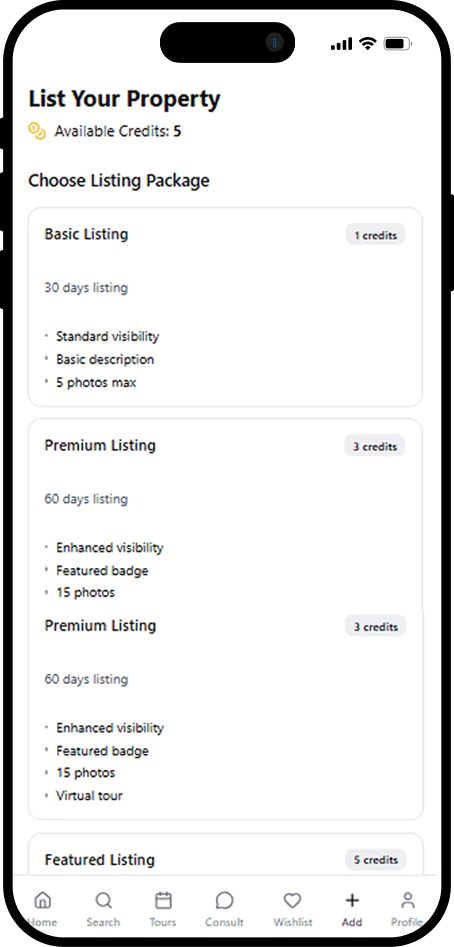Screen dimensions: 454x947
Task: Tap the coins icon beside Available Credits
Action: pyautogui.click(x=37, y=131)
